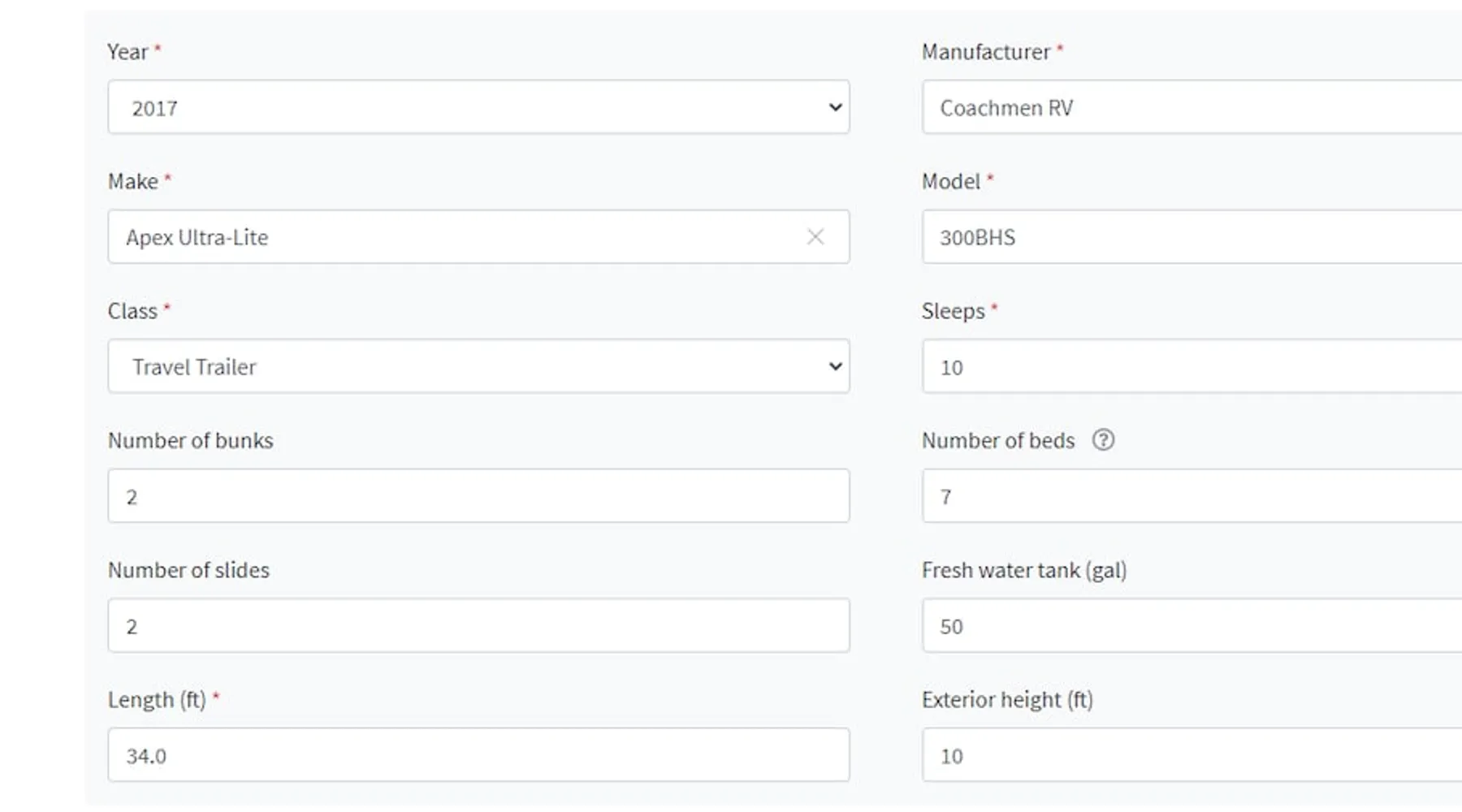Click into the Sleeps field

coord(1192,366)
